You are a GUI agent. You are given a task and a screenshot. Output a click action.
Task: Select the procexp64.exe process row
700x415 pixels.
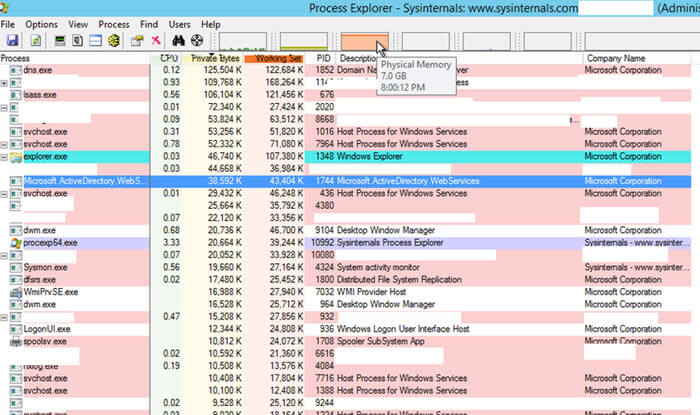click(346, 243)
